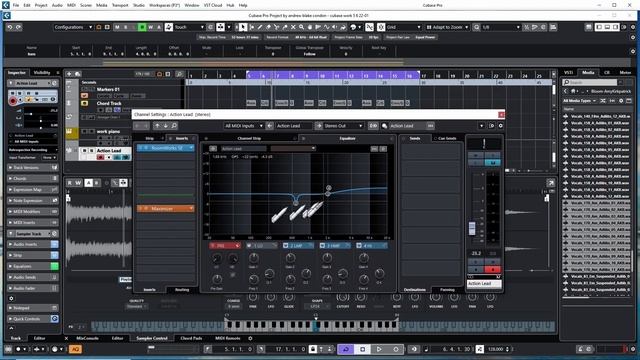The height and width of the screenshot is (360, 640).
Task: Click the Undo arrow icon in toolbar
Action: point(10,27)
